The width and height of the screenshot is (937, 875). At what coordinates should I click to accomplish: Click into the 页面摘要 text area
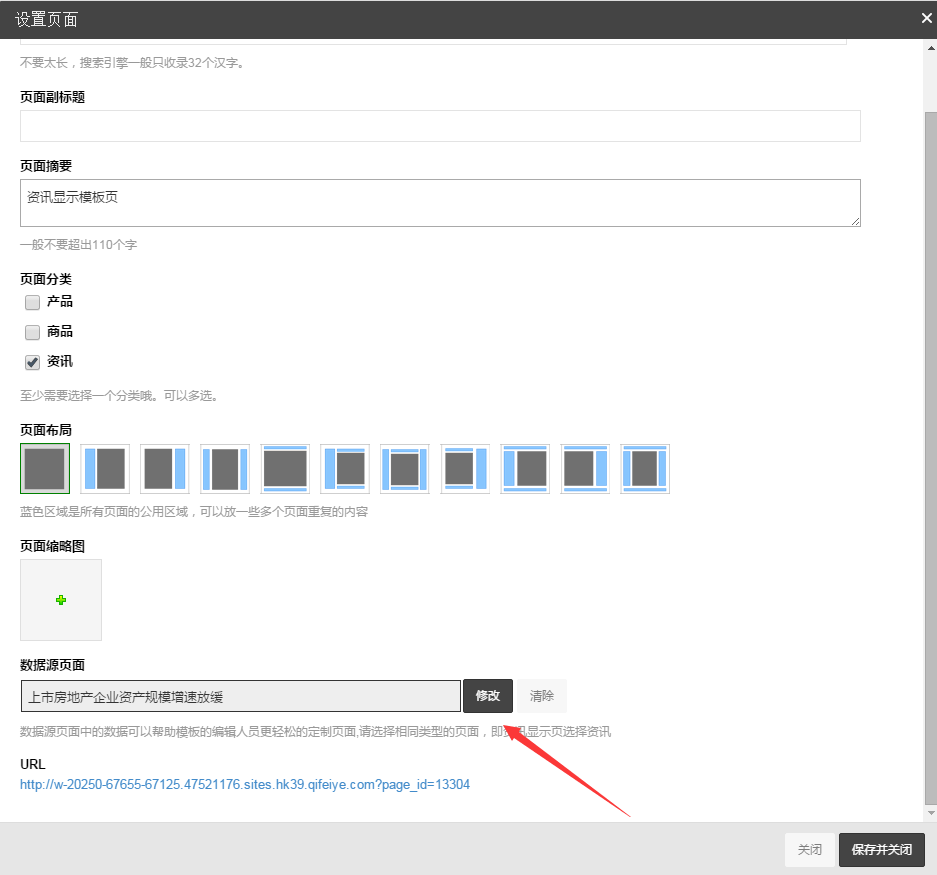tap(440, 203)
